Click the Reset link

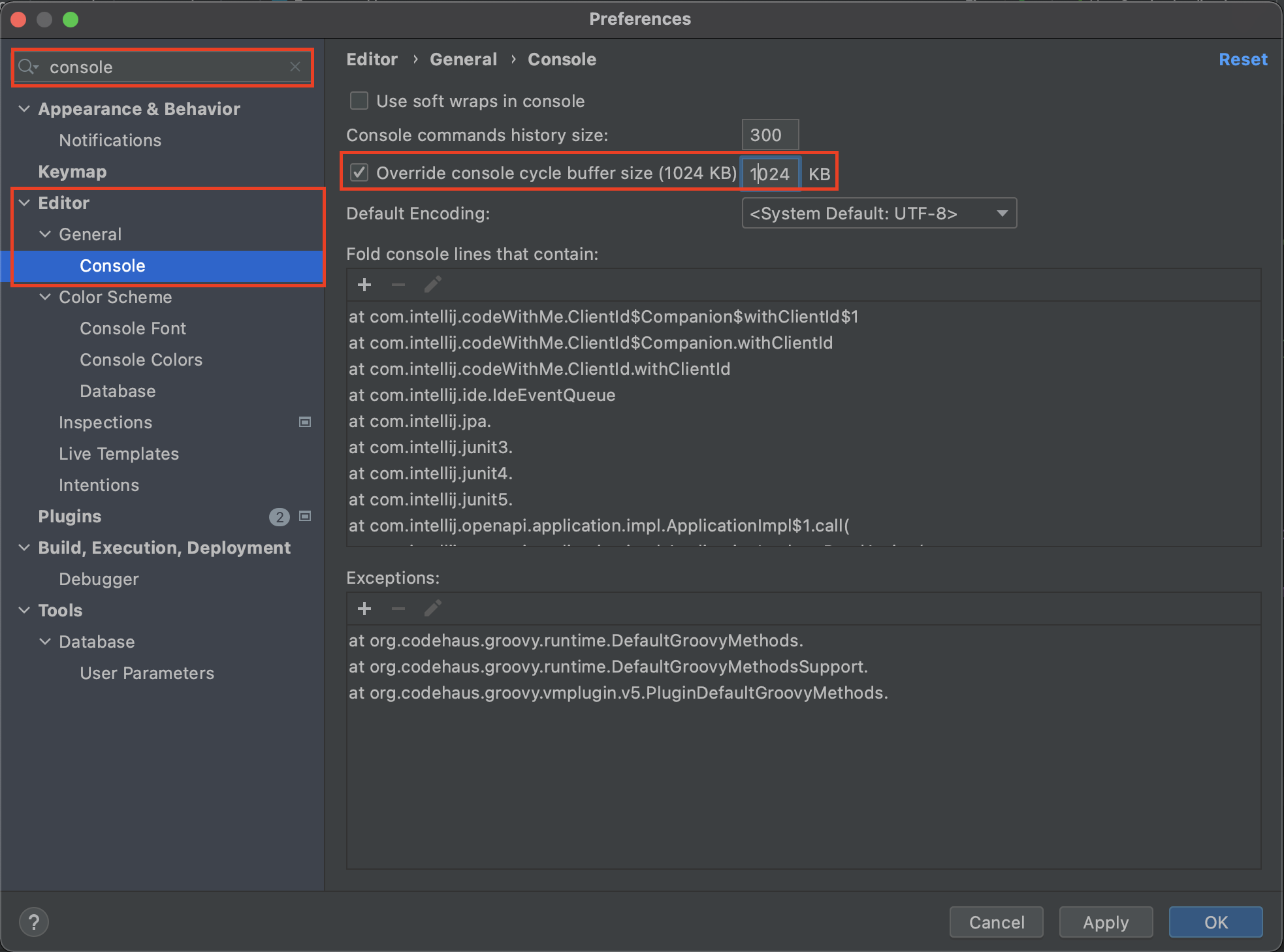(x=1242, y=59)
